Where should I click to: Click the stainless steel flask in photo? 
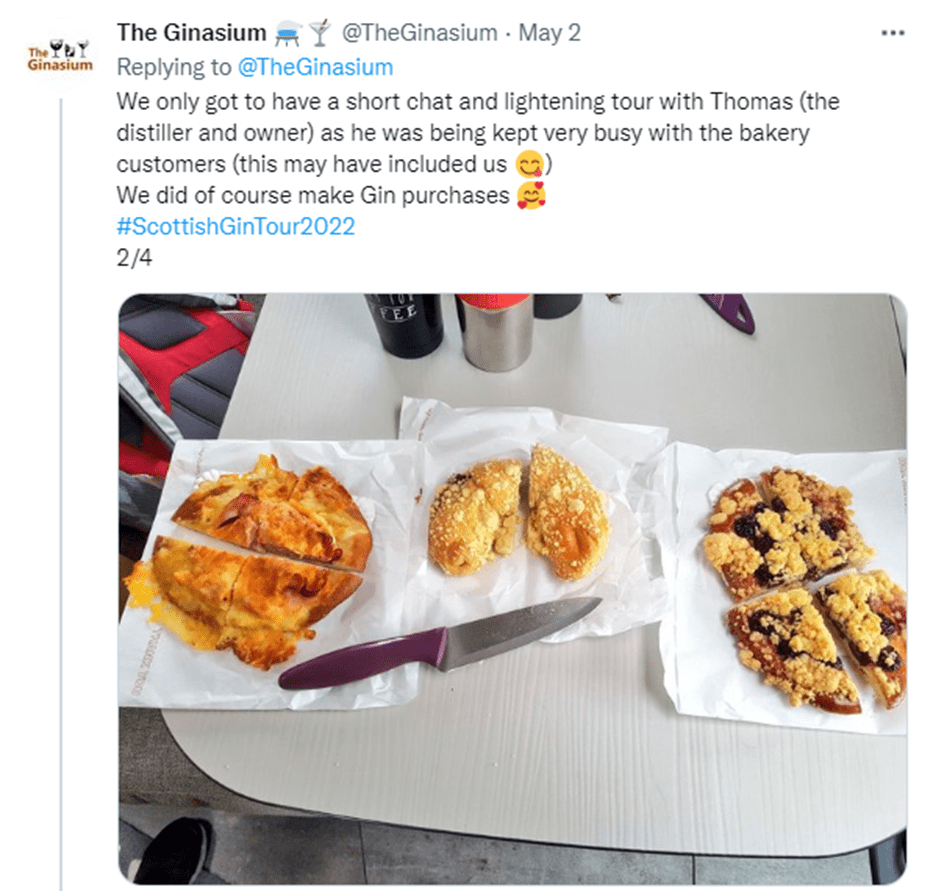pyautogui.click(x=494, y=332)
